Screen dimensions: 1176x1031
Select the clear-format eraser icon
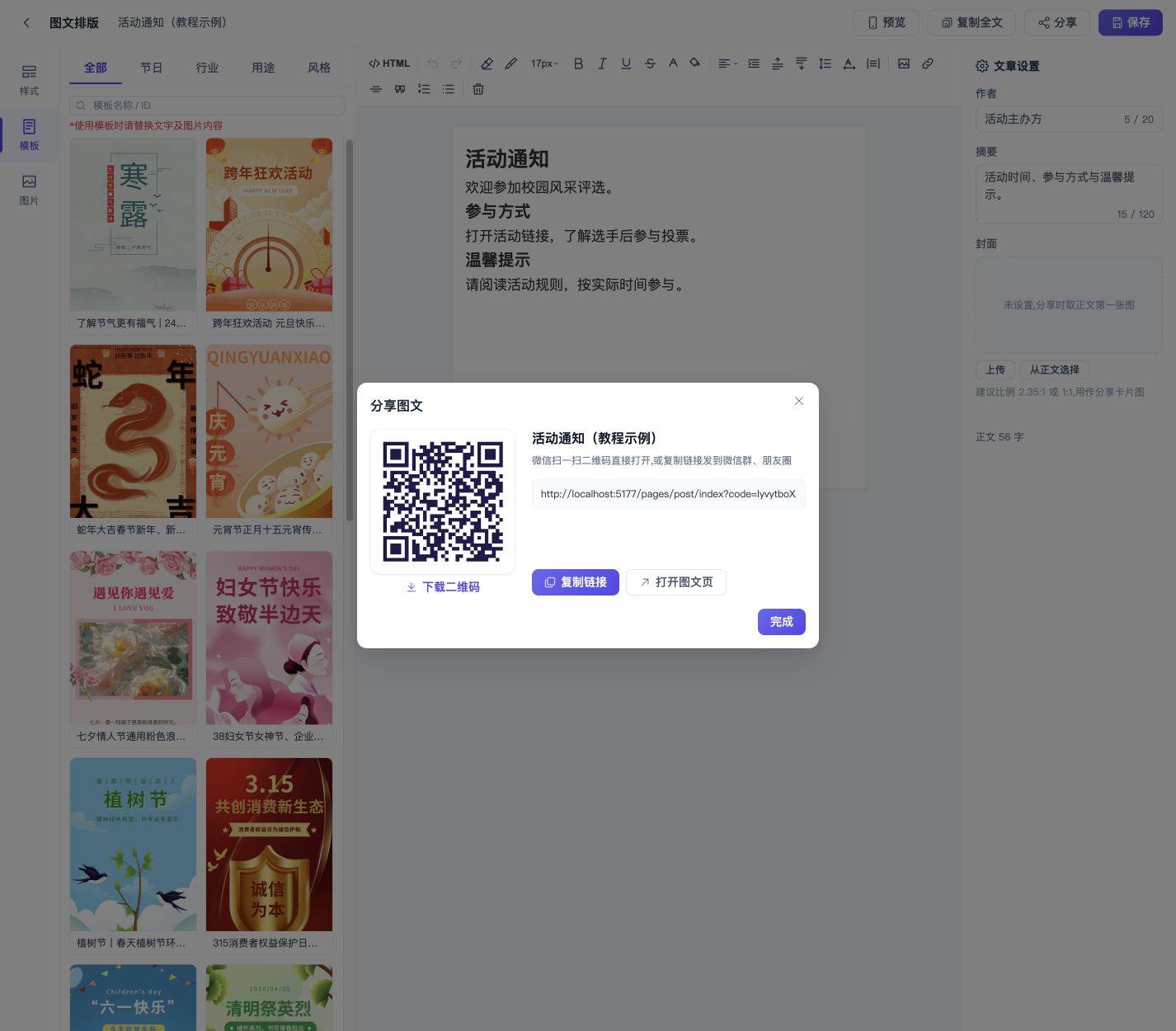(487, 64)
